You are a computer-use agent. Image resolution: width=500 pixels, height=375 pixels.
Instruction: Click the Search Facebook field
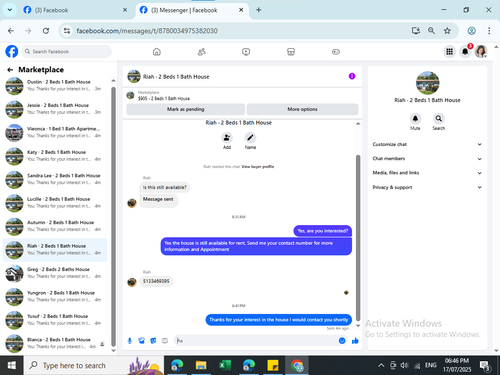click(x=67, y=52)
